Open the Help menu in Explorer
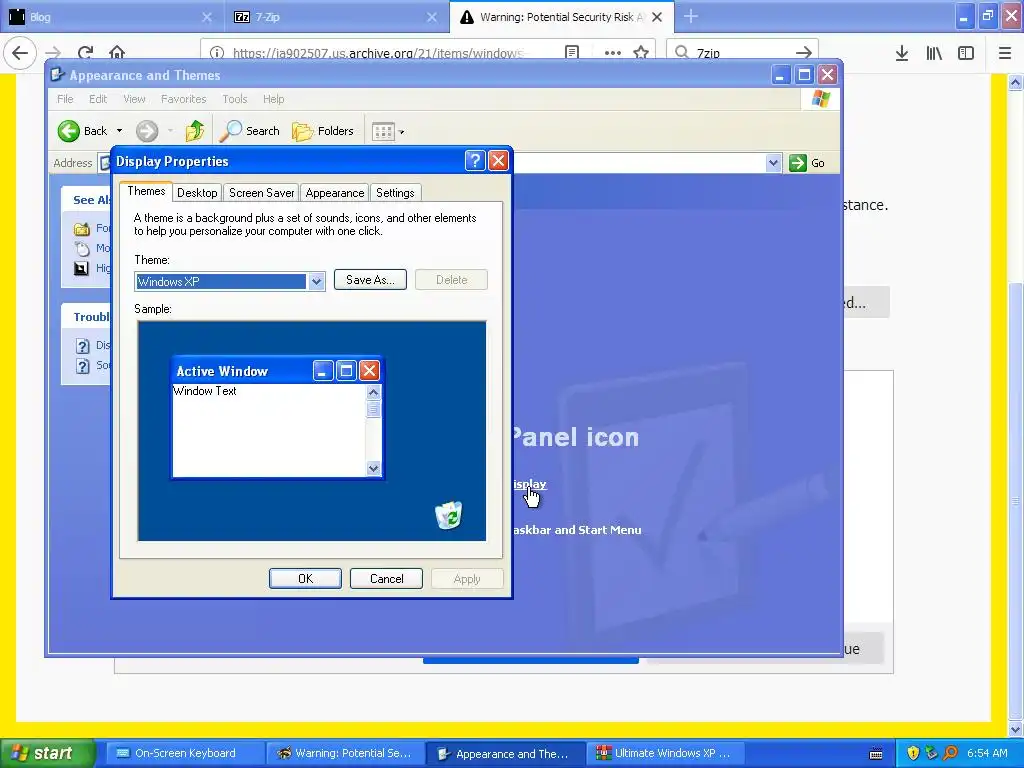 tap(274, 99)
